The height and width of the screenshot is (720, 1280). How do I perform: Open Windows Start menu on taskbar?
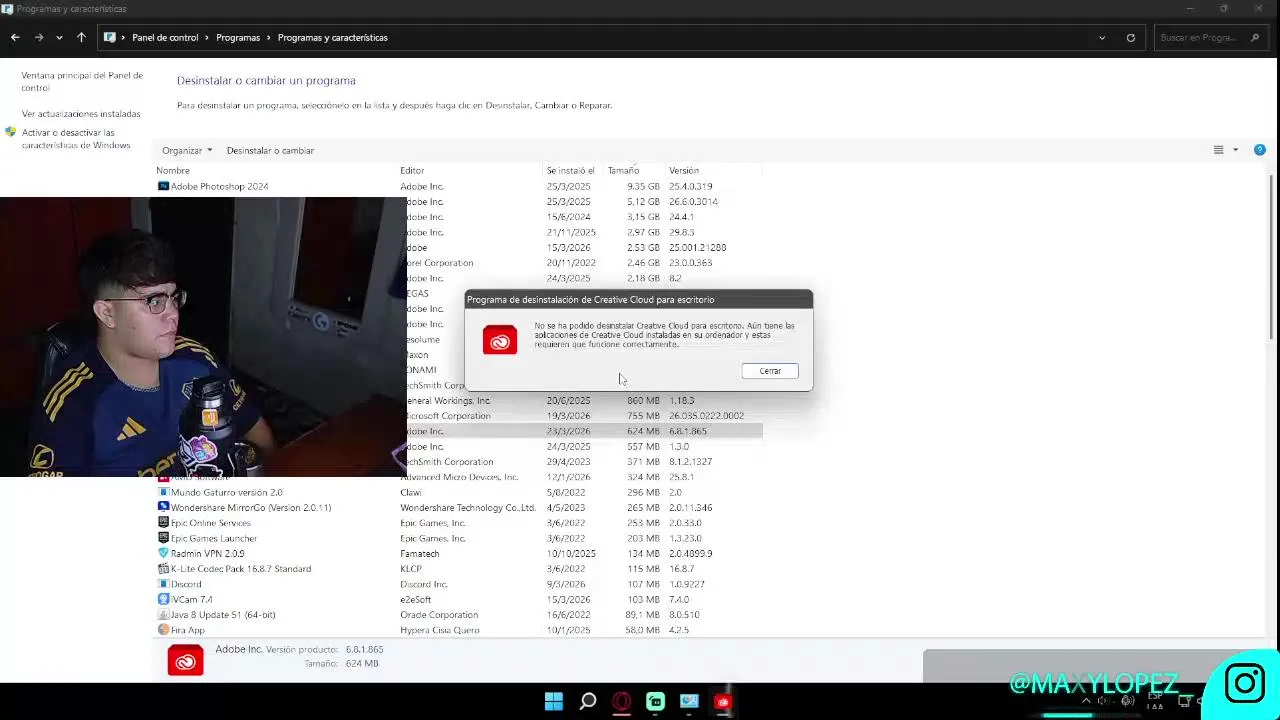(x=553, y=701)
